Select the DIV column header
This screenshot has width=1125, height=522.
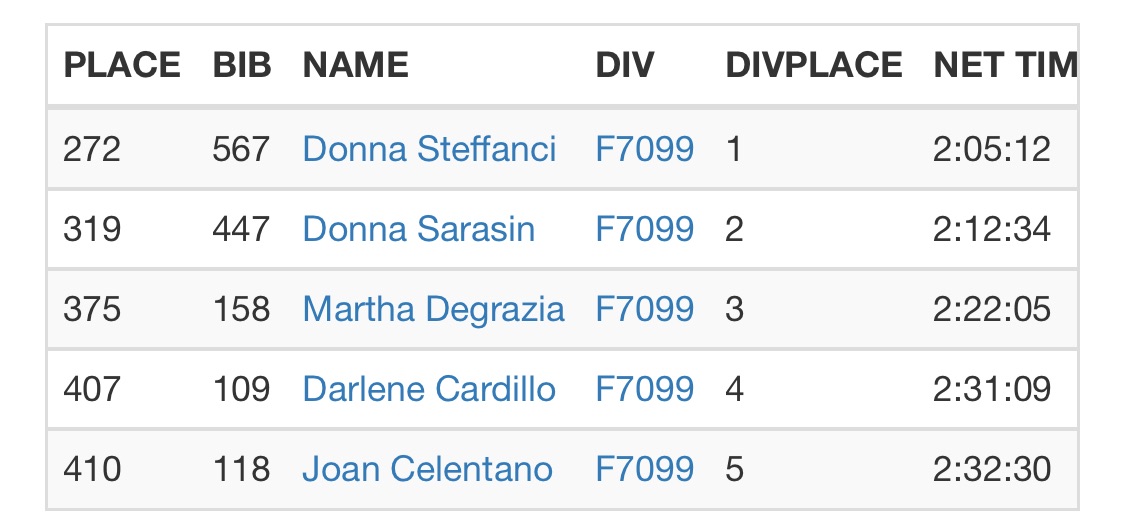tap(624, 66)
